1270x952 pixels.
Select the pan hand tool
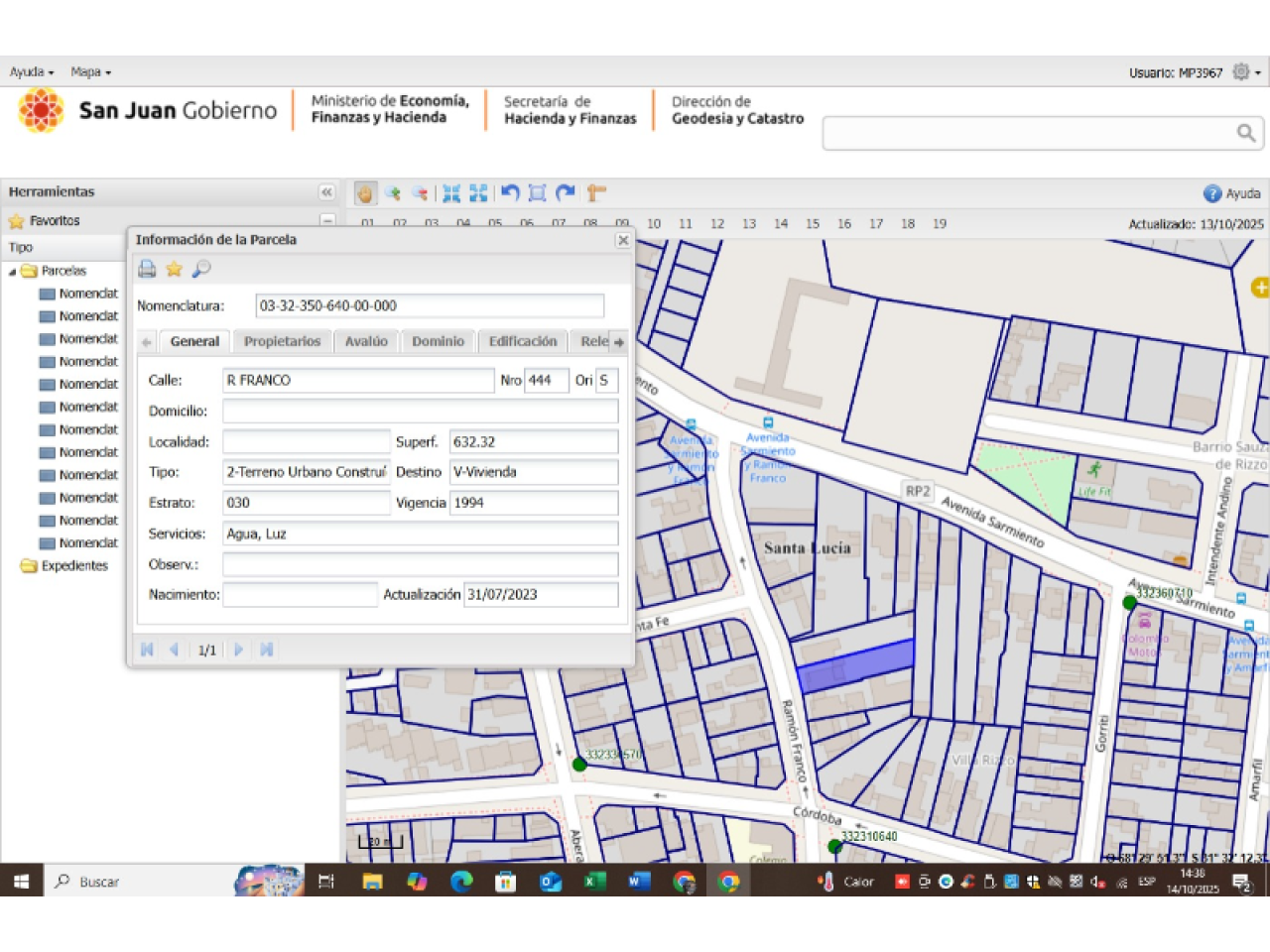tap(365, 193)
